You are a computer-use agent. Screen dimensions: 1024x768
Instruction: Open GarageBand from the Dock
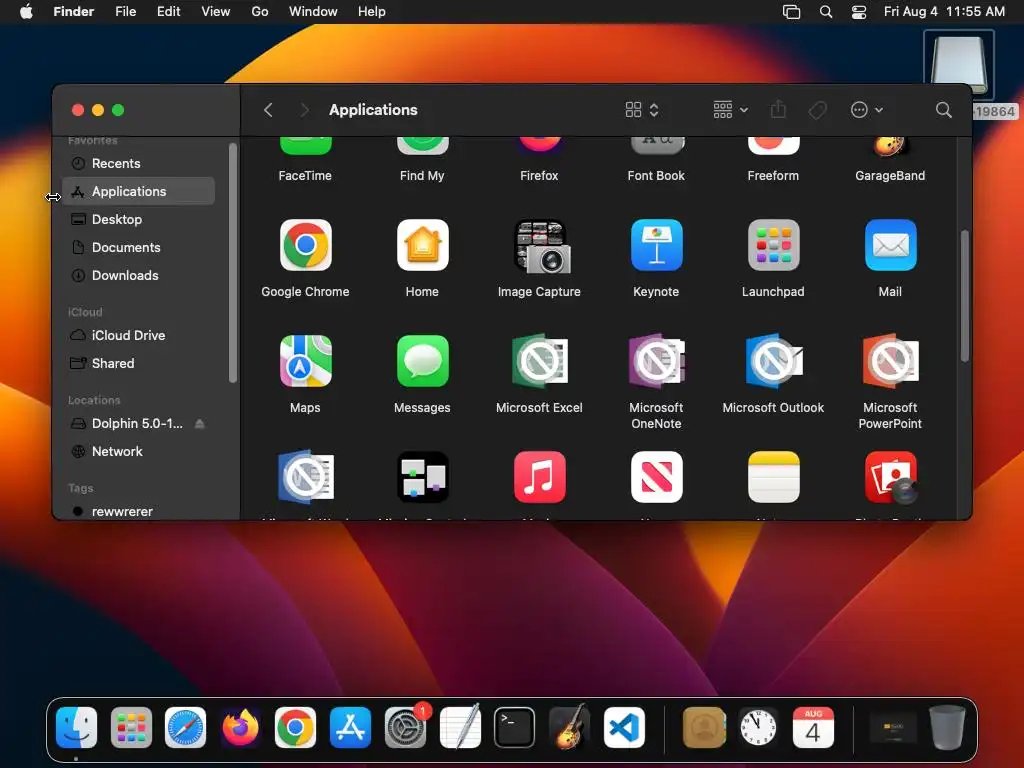pos(569,728)
